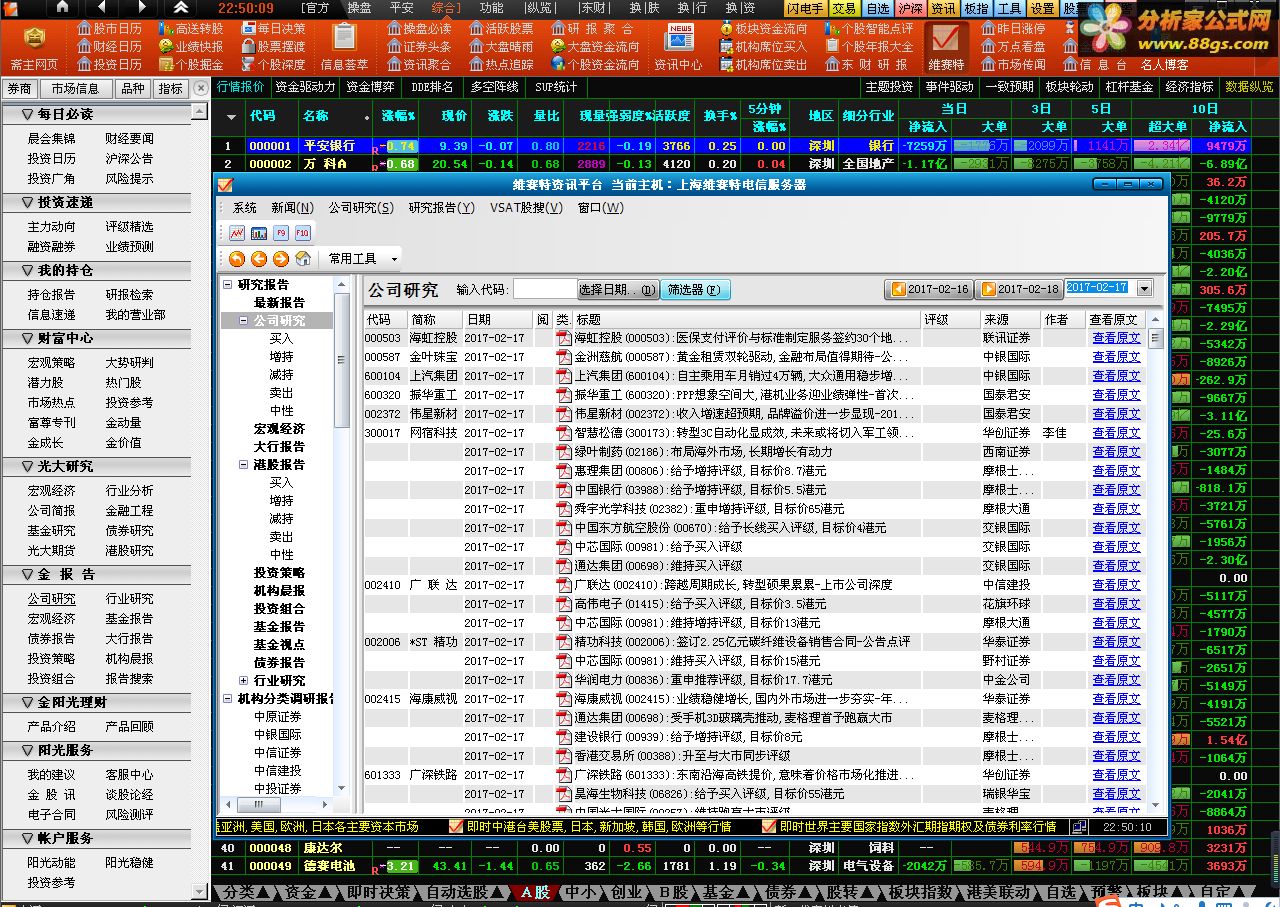Switch to the 市场信息 sidebar tab
The height and width of the screenshot is (907, 1280).
(75, 89)
